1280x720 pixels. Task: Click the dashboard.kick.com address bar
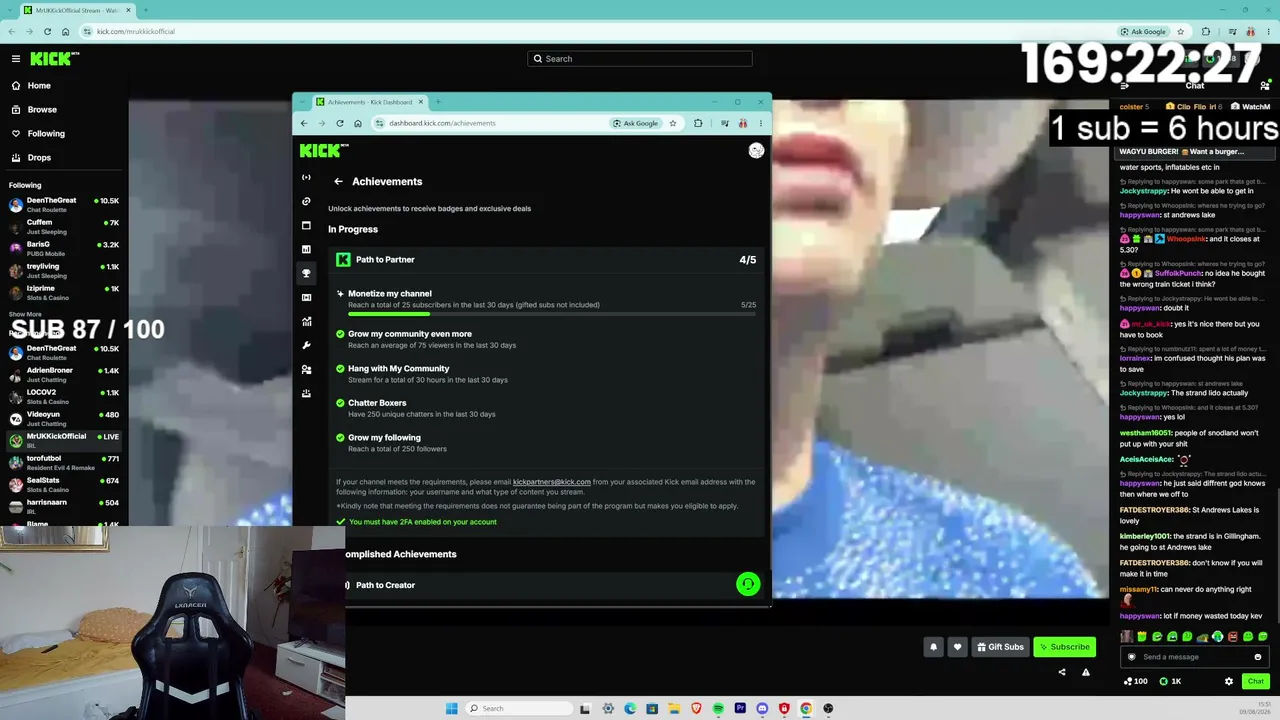click(490, 123)
